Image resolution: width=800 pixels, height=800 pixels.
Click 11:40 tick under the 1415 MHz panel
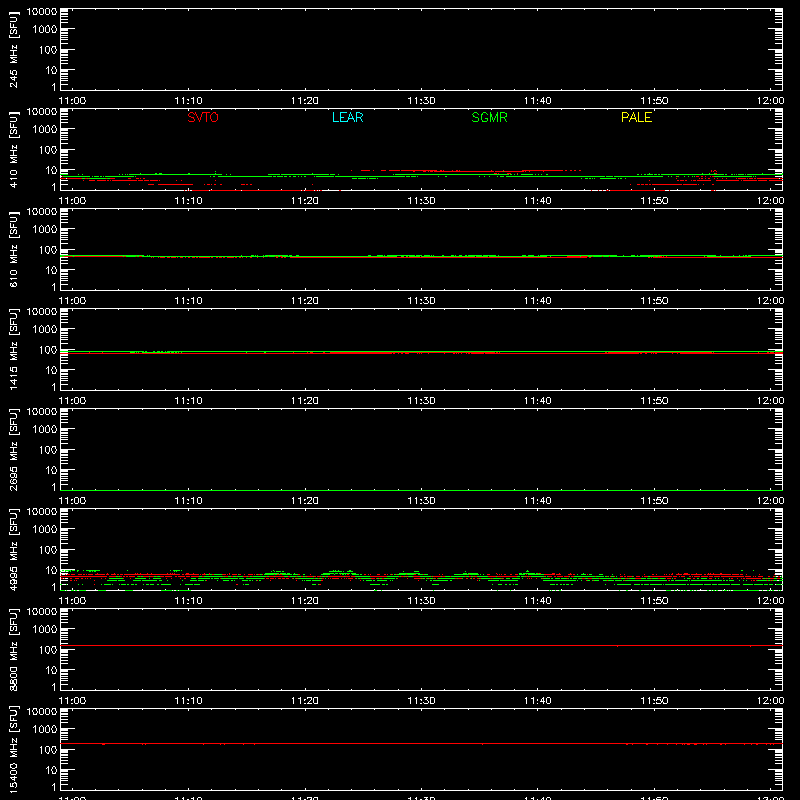tap(537, 401)
